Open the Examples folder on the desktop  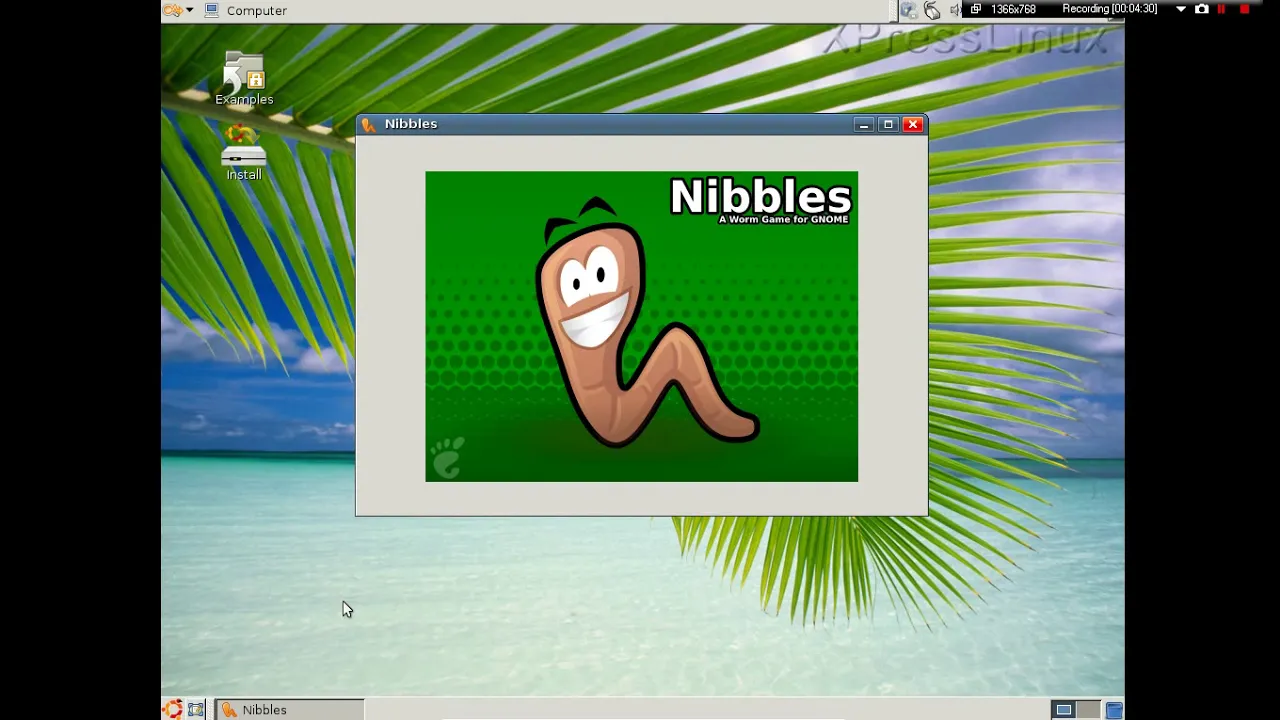point(244,78)
